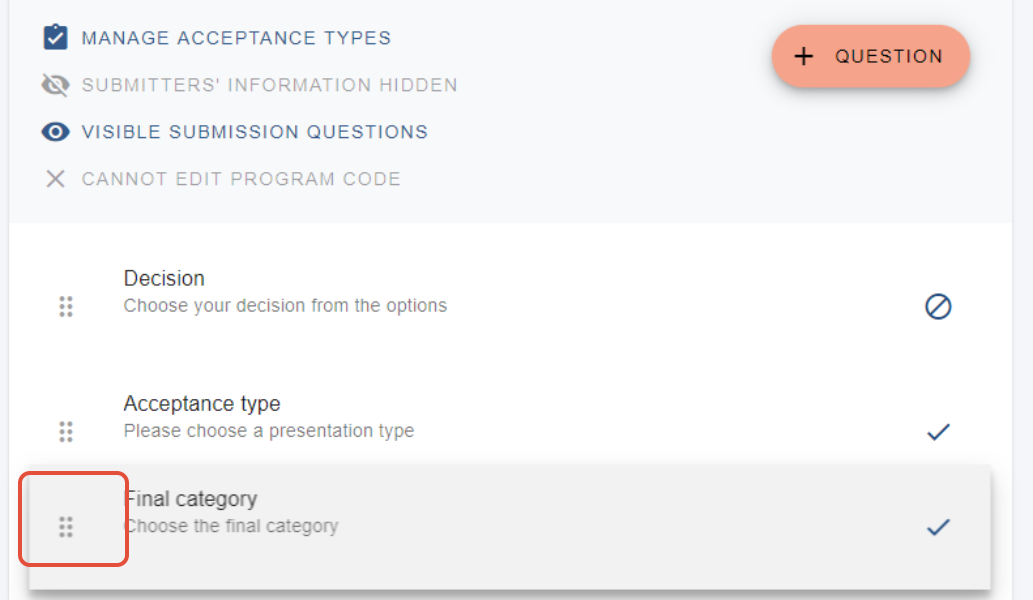Click the drag handle beside Acceptance Type
Screen dimensions: 1033x600
[x=66, y=431]
